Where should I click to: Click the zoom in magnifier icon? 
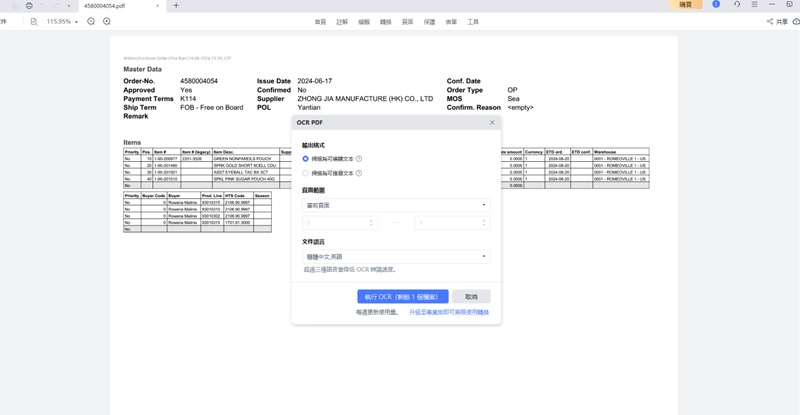pos(107,21)
